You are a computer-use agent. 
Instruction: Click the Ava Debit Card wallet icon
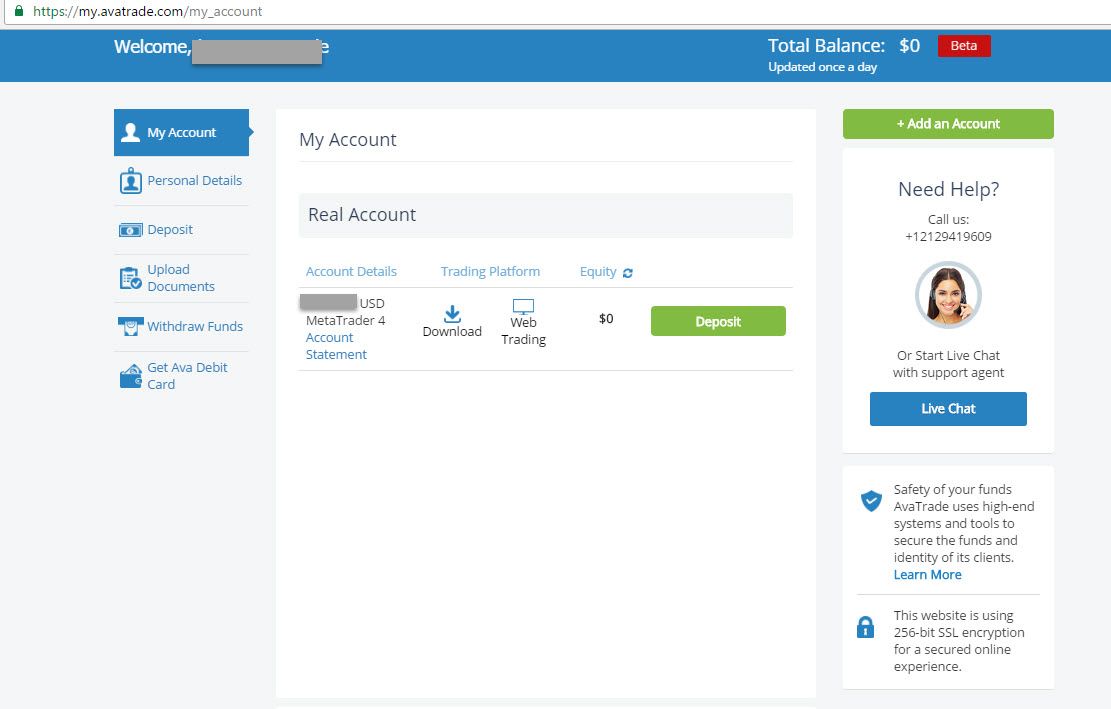(x=130, y=376)
